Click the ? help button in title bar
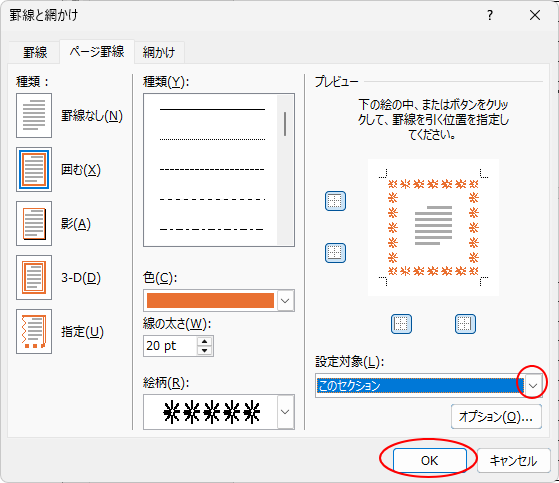 [x=490, y=15]
